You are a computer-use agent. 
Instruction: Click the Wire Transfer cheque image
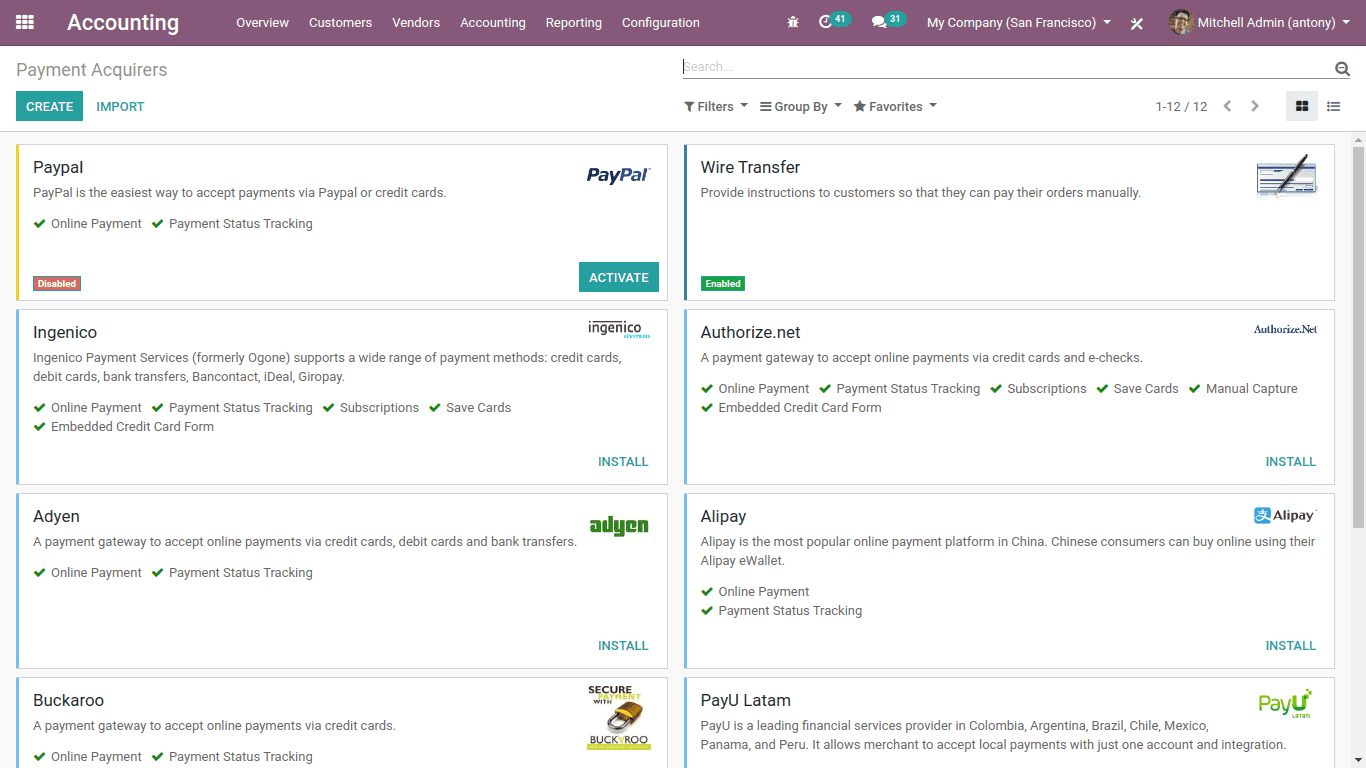(1286, 177)
